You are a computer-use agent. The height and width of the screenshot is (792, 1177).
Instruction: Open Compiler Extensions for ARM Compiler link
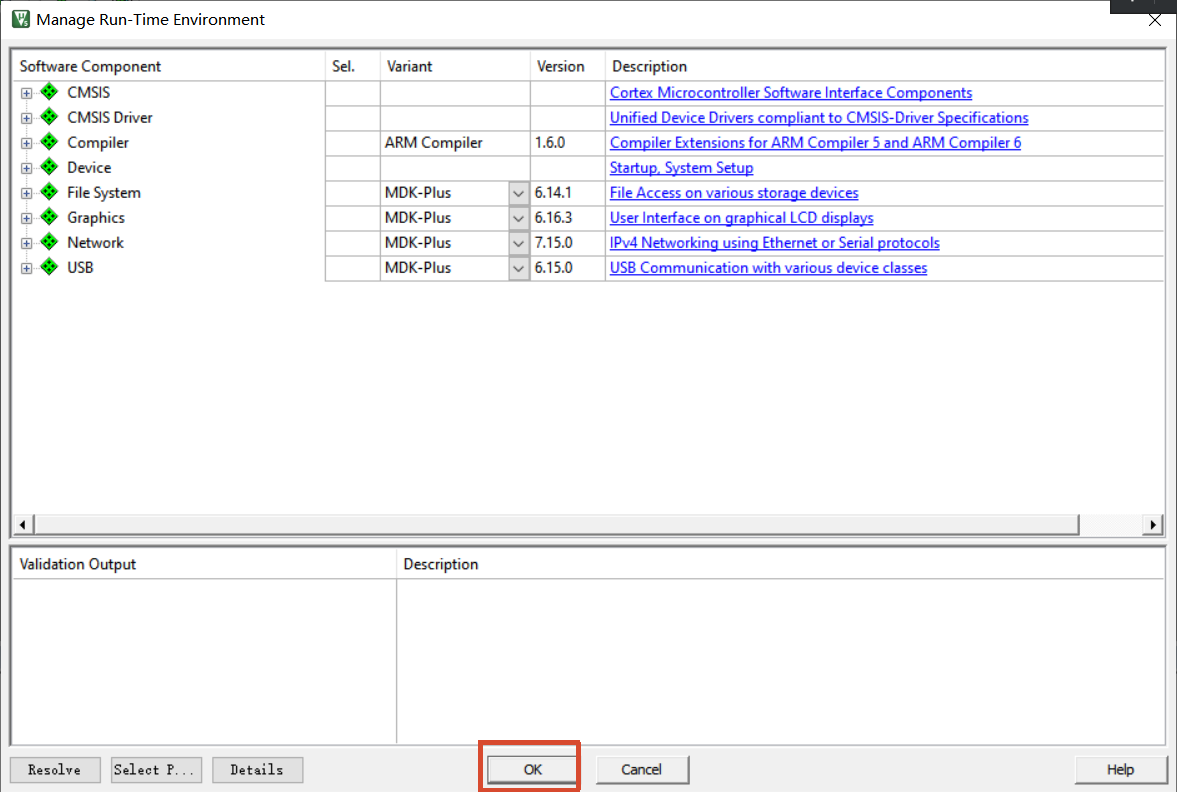815,143
